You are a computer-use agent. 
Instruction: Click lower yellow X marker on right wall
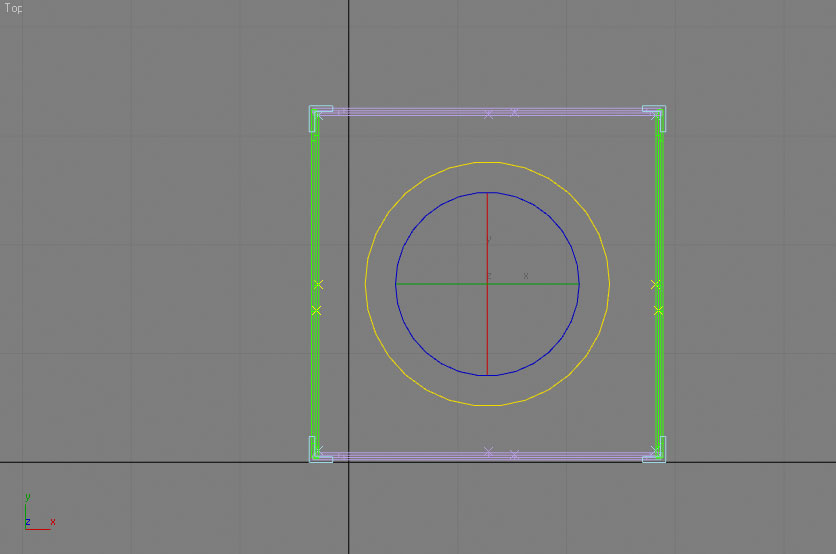[x=658, y=311]
